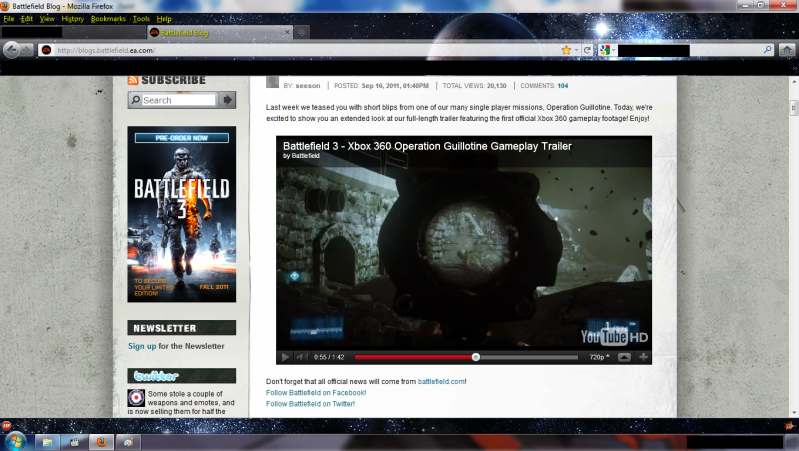Click the red Adblock icon in status bar
This screenshot has width=799, height=451.
pyautogui.click(x=6, y=425)
